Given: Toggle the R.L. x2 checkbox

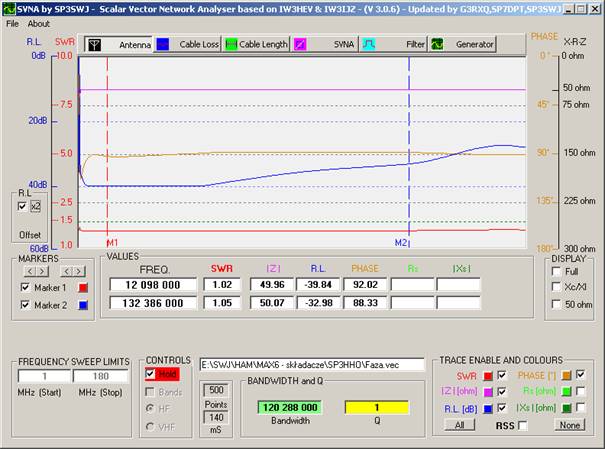Looking at the screenshot, I should [23, 206].
